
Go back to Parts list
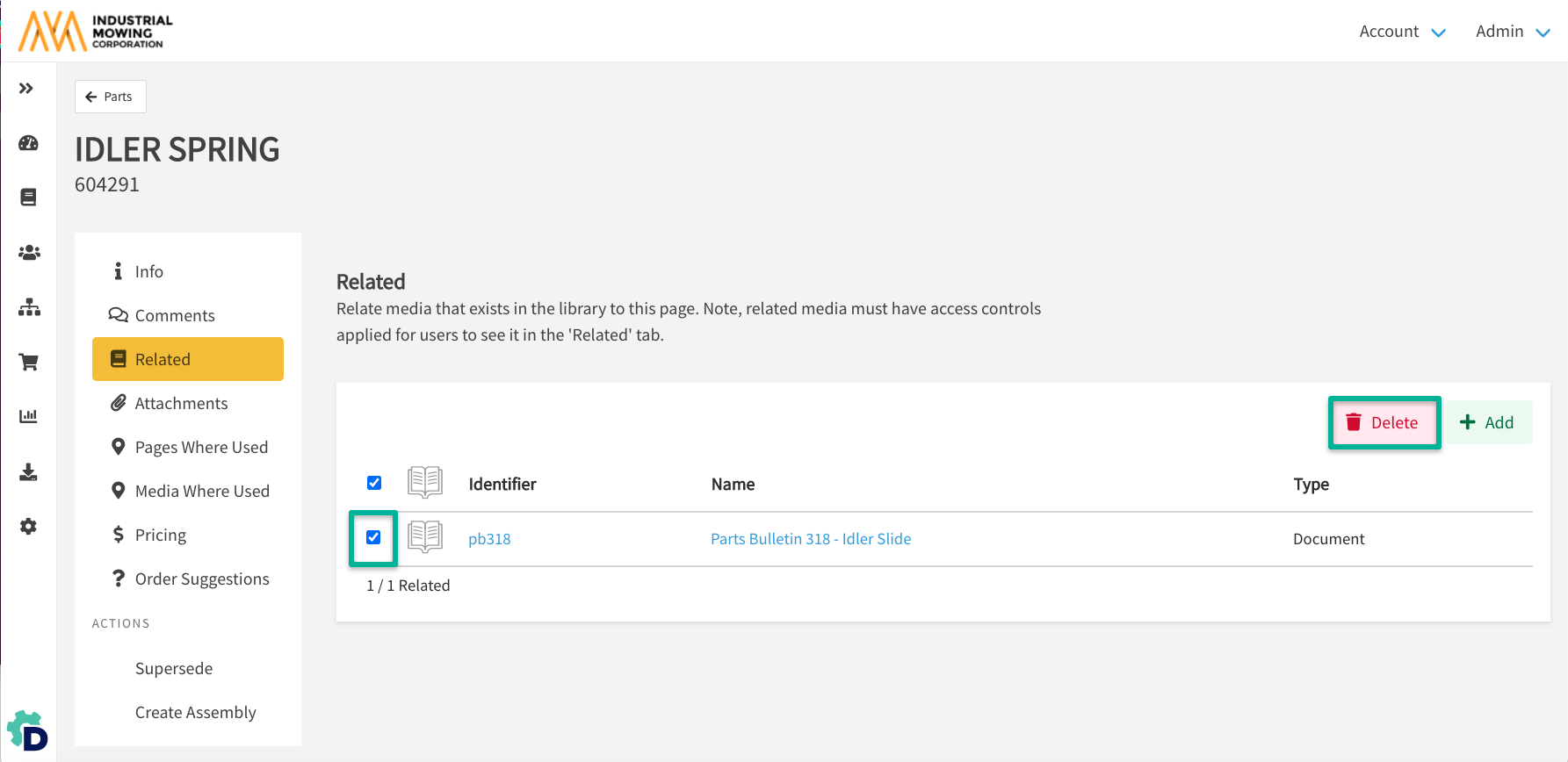(x=110, y=97)
